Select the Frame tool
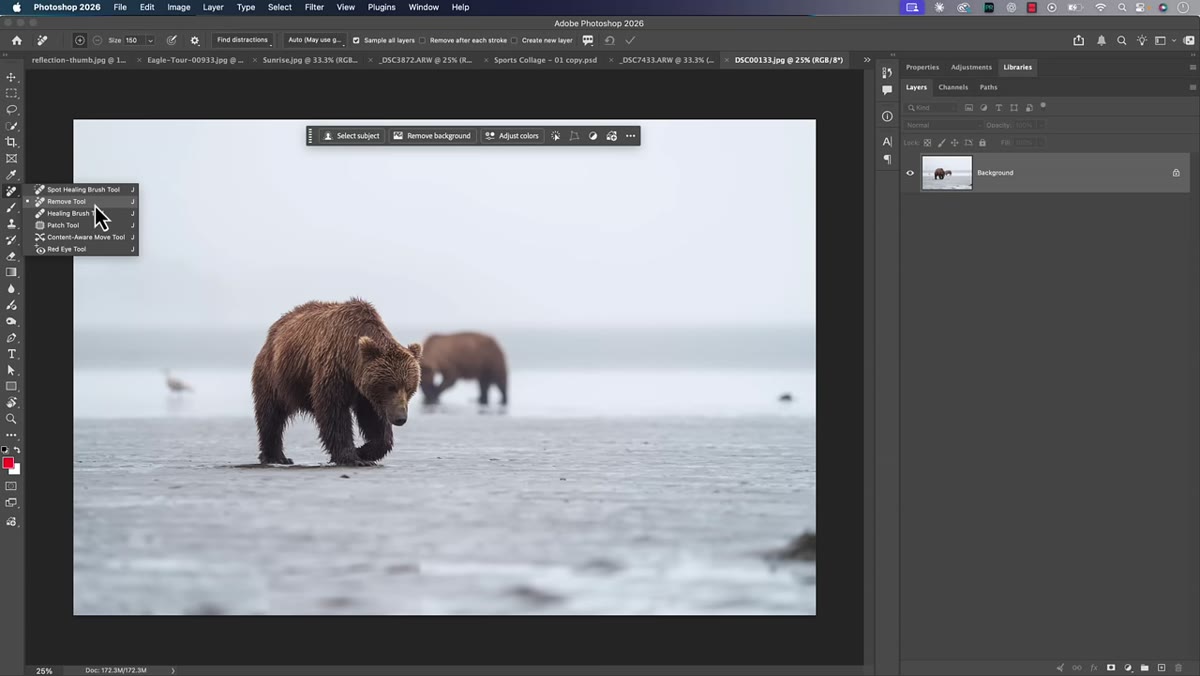This screenshot has height=676, width=1200. click(12, 158)
